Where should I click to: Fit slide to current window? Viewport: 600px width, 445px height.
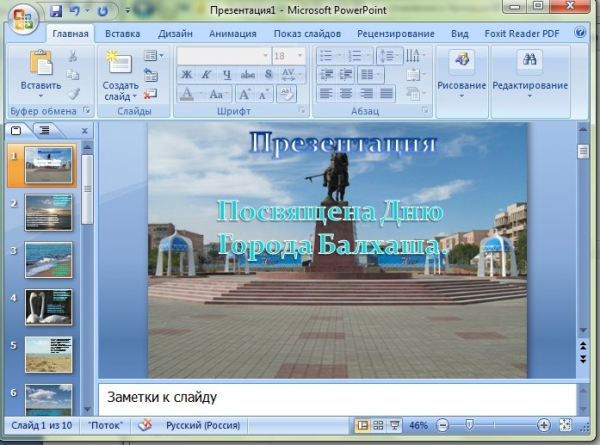coord(565,425)
